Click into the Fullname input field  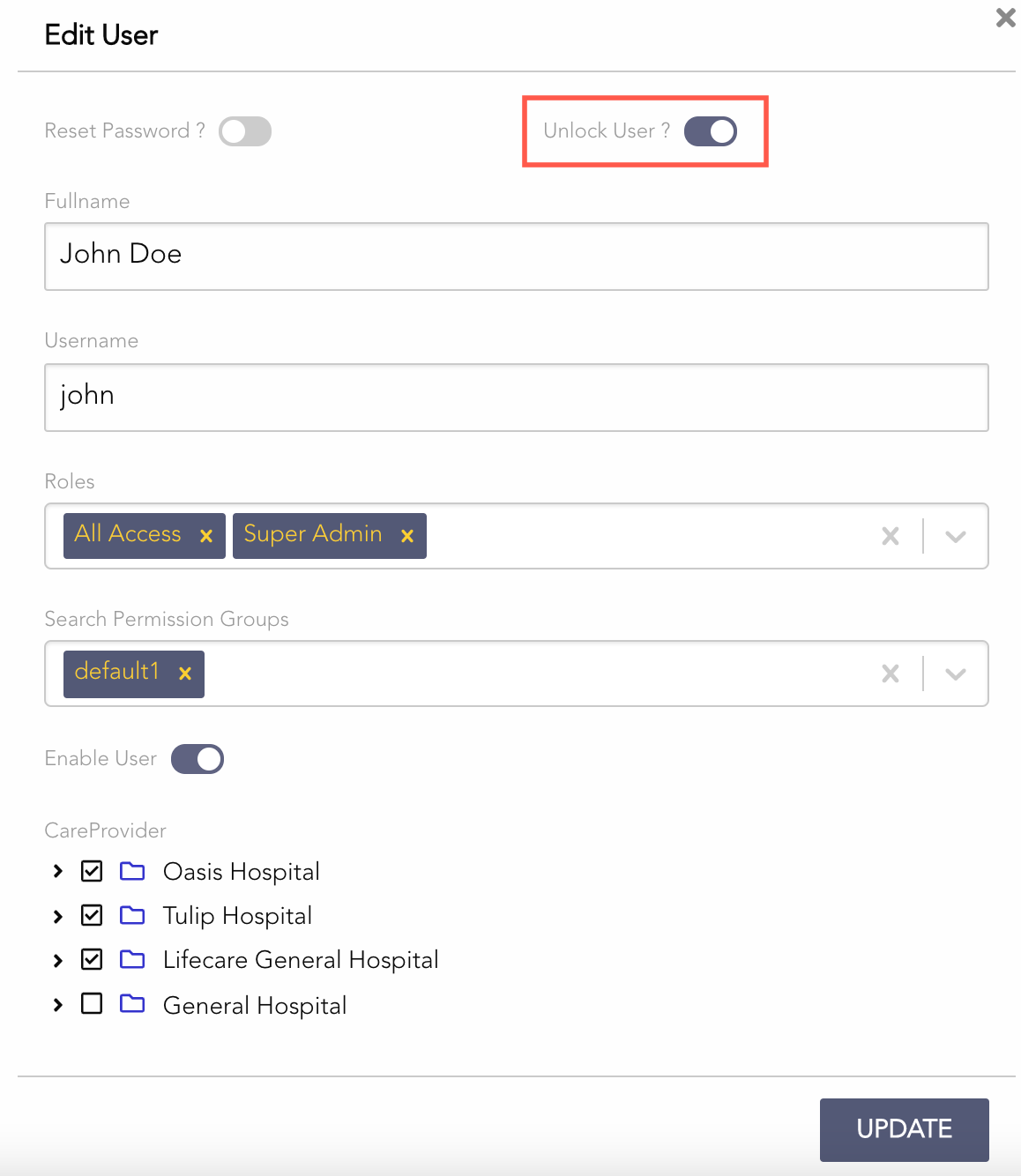(516, 257)
